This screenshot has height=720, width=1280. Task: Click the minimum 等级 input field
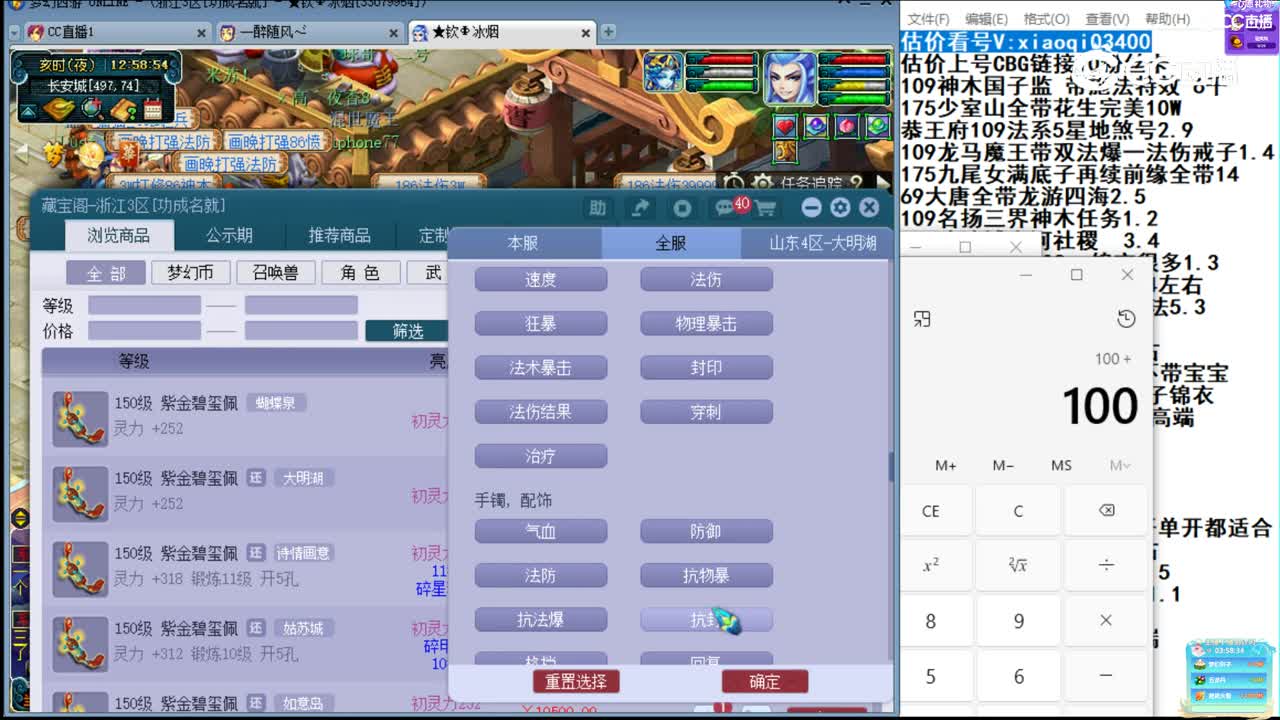[144, 305]
